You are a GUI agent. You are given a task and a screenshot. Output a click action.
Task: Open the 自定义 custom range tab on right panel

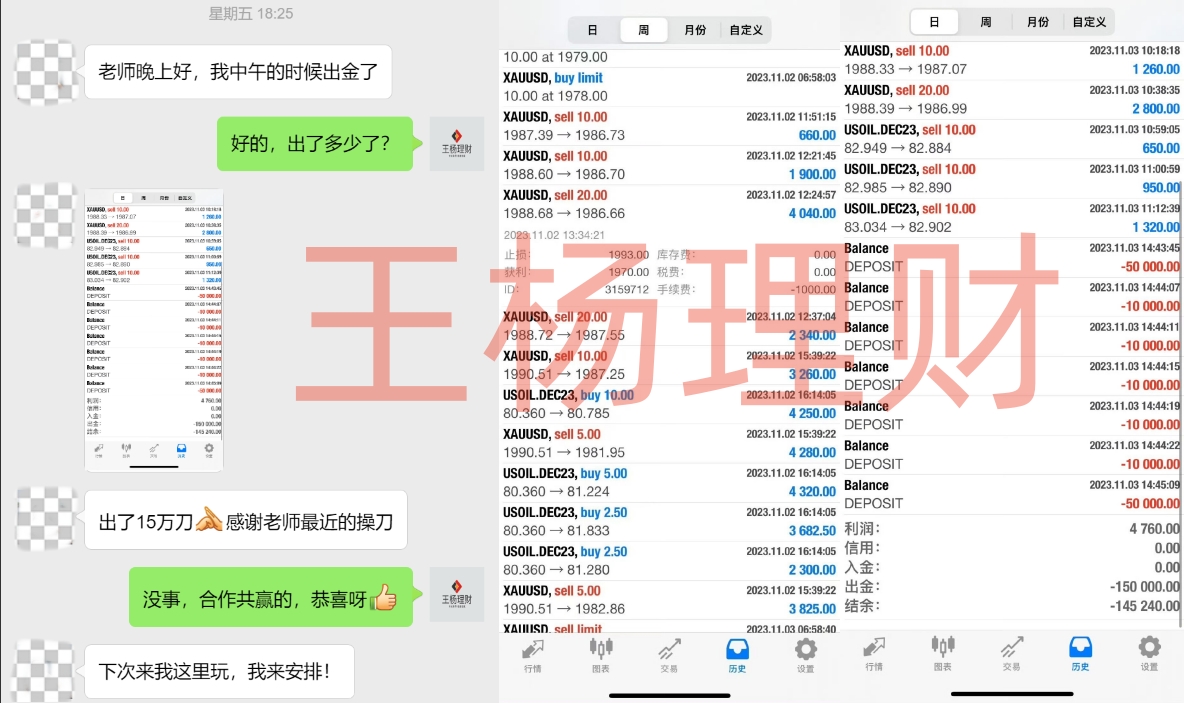[x=1090, y=20]
